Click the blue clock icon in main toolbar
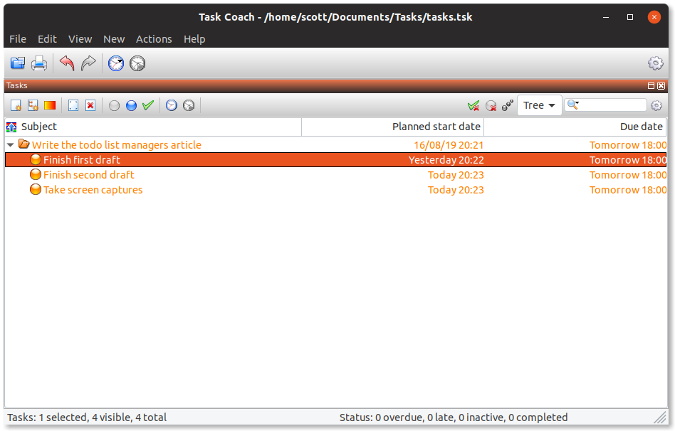 [x=116, y=63]
